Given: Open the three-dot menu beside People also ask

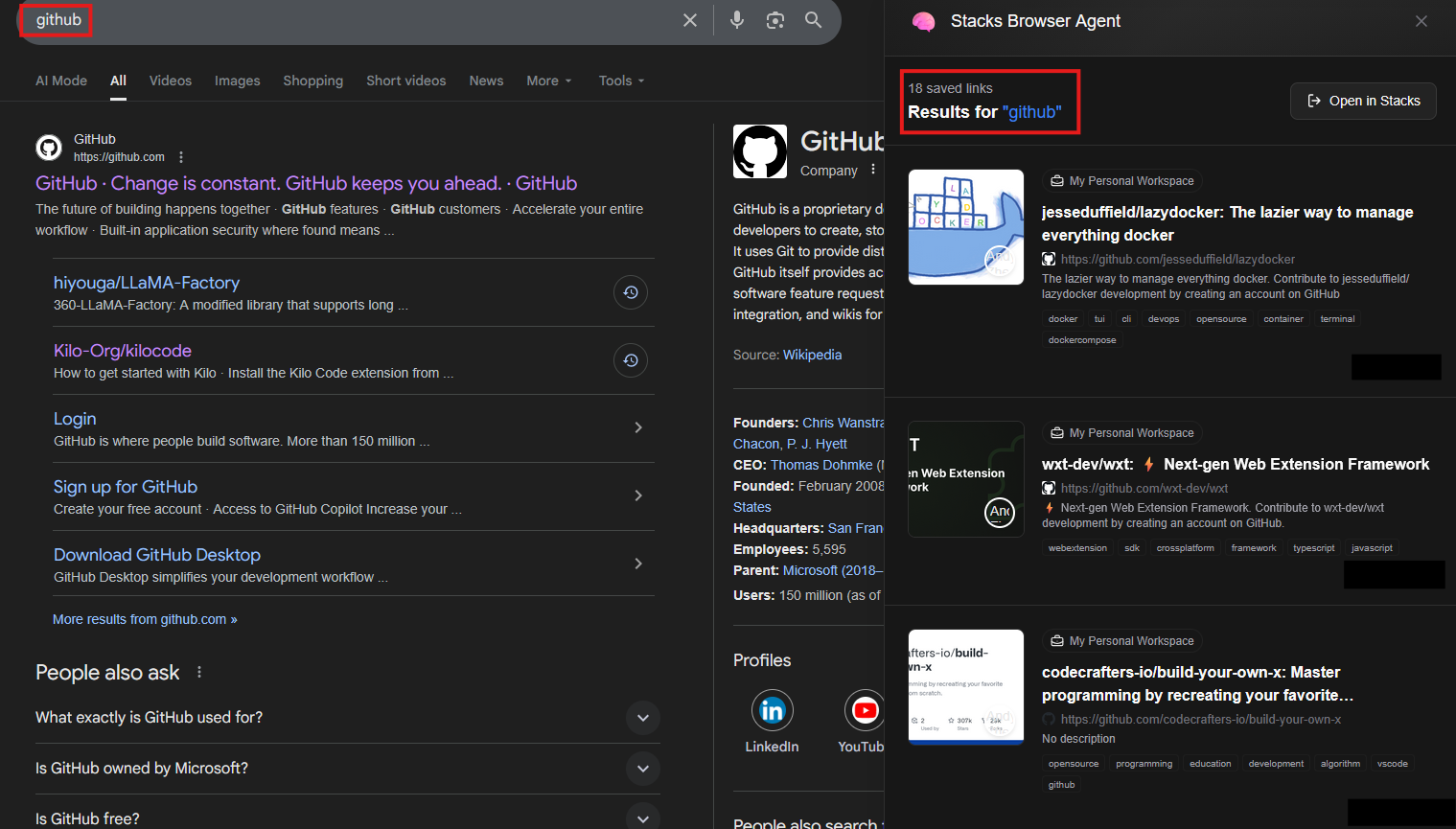Looking at the screenshot, I should pyautogui.click(x=199, y=673).
